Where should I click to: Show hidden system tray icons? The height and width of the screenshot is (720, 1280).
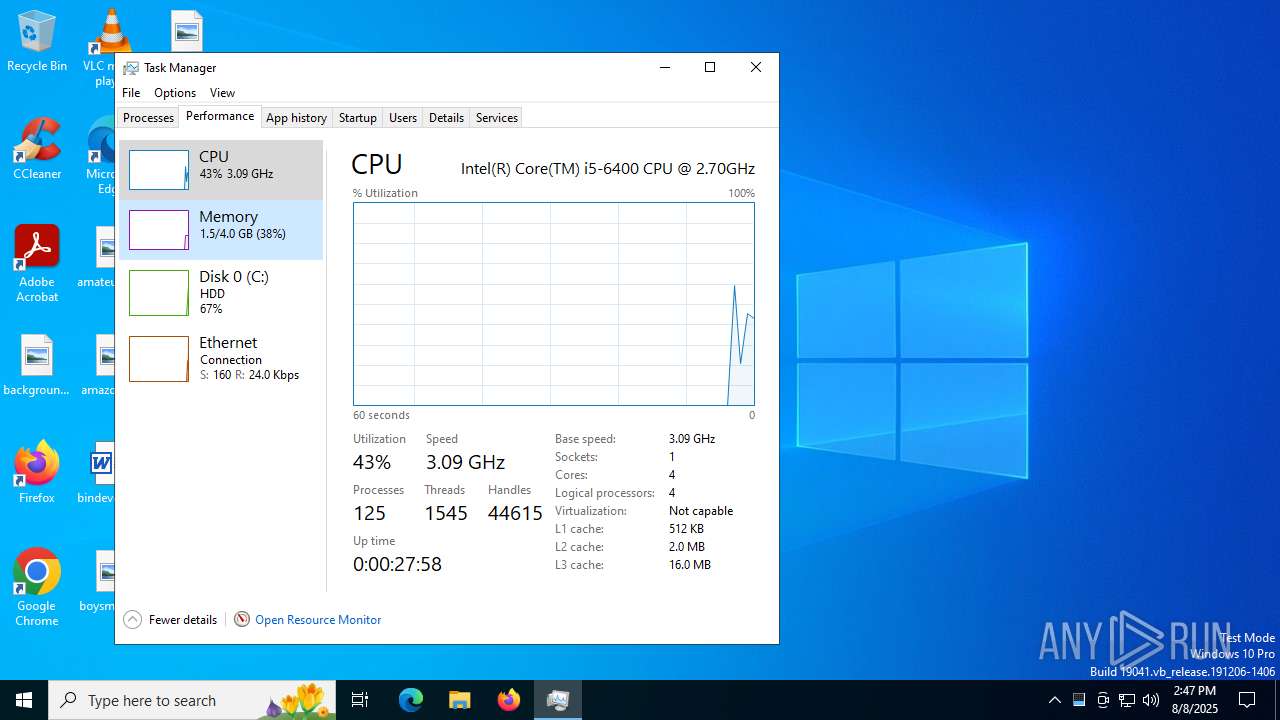point(1054,700)
